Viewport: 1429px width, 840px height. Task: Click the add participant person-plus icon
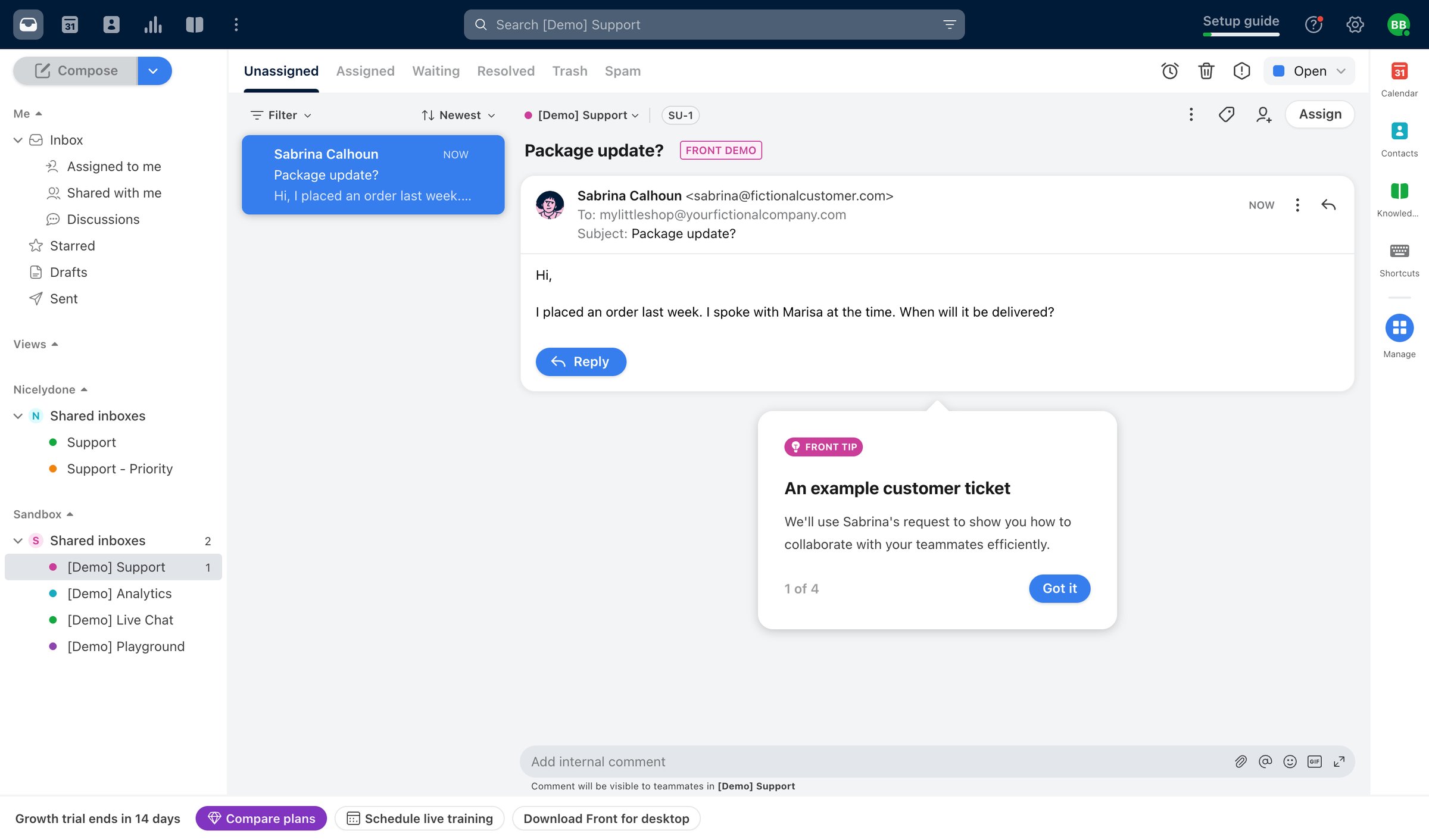(x=1263, y=114)
